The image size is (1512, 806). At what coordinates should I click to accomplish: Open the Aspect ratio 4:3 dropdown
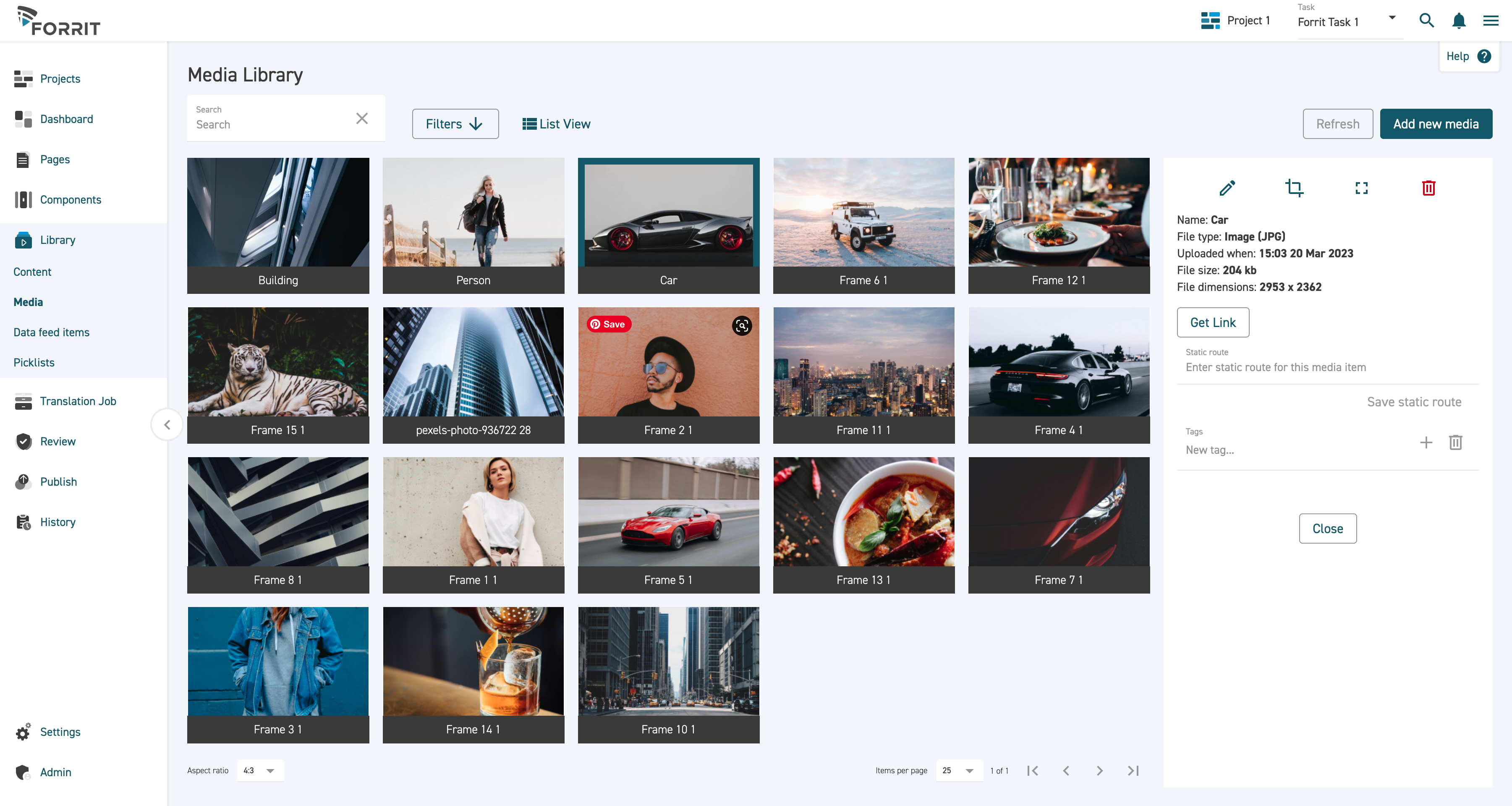click(x=260, y=771)
